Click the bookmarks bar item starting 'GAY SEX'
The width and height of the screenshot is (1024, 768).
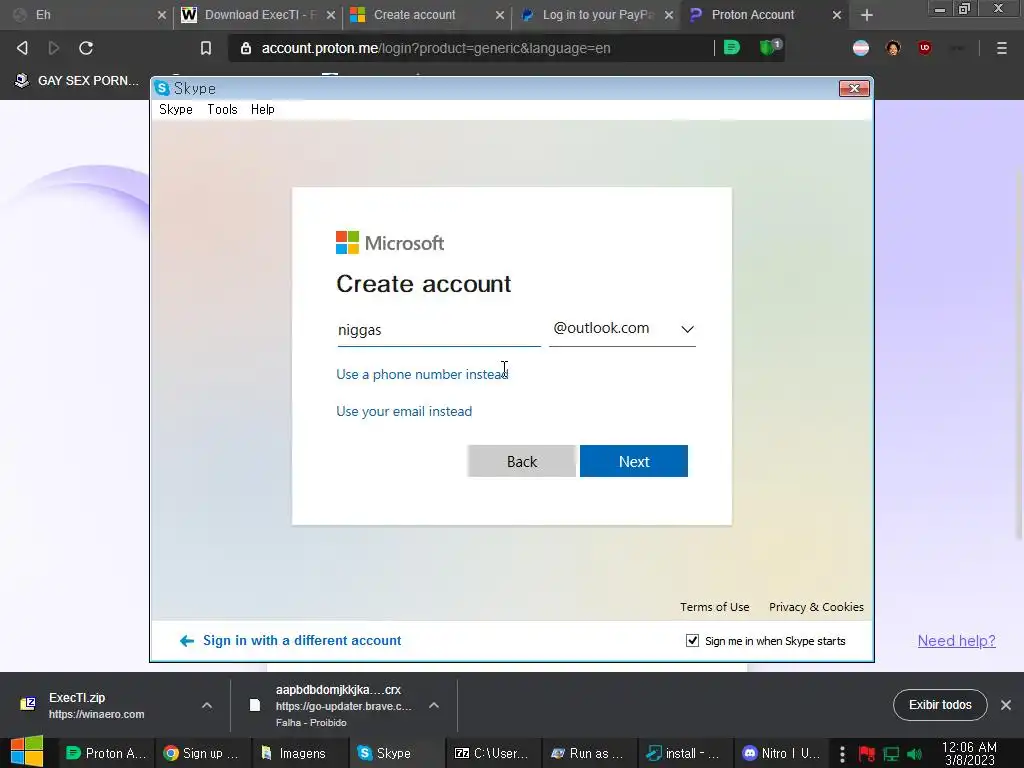coord(77,80)
